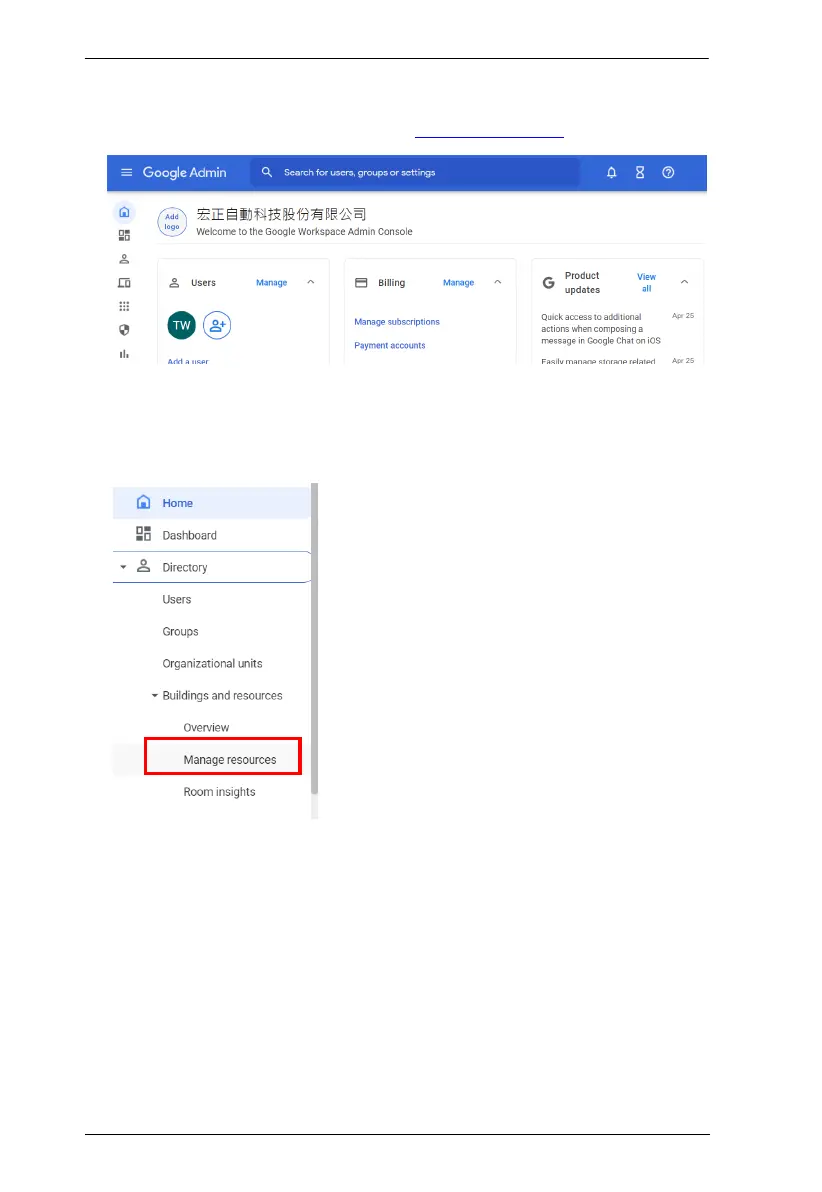Click the search magnifier icon

[267, 173]
